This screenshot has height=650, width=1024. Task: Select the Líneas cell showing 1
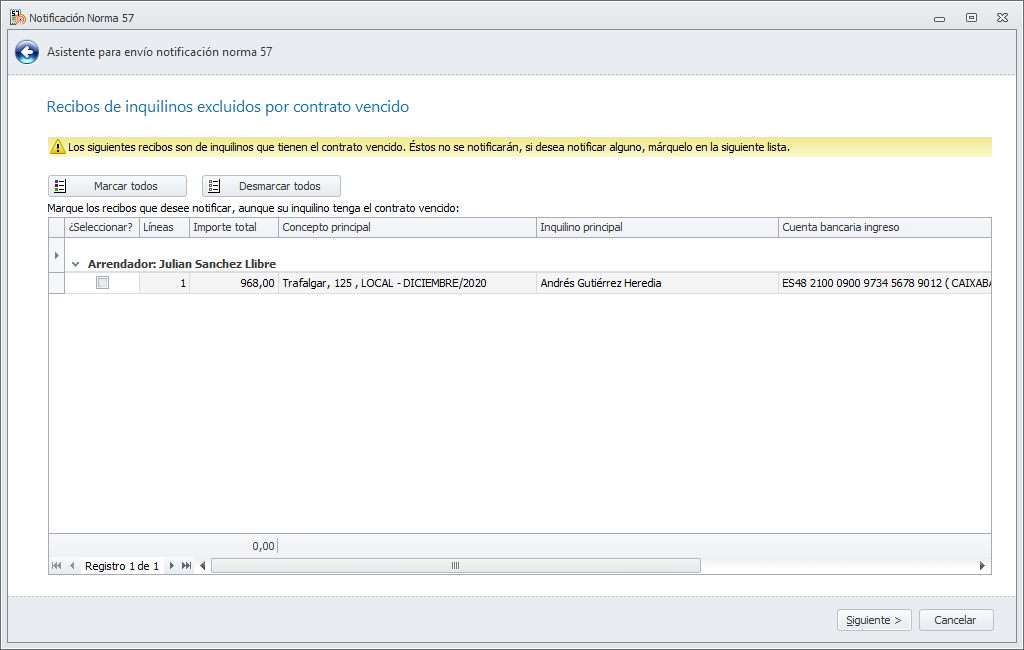pos(164,283)
